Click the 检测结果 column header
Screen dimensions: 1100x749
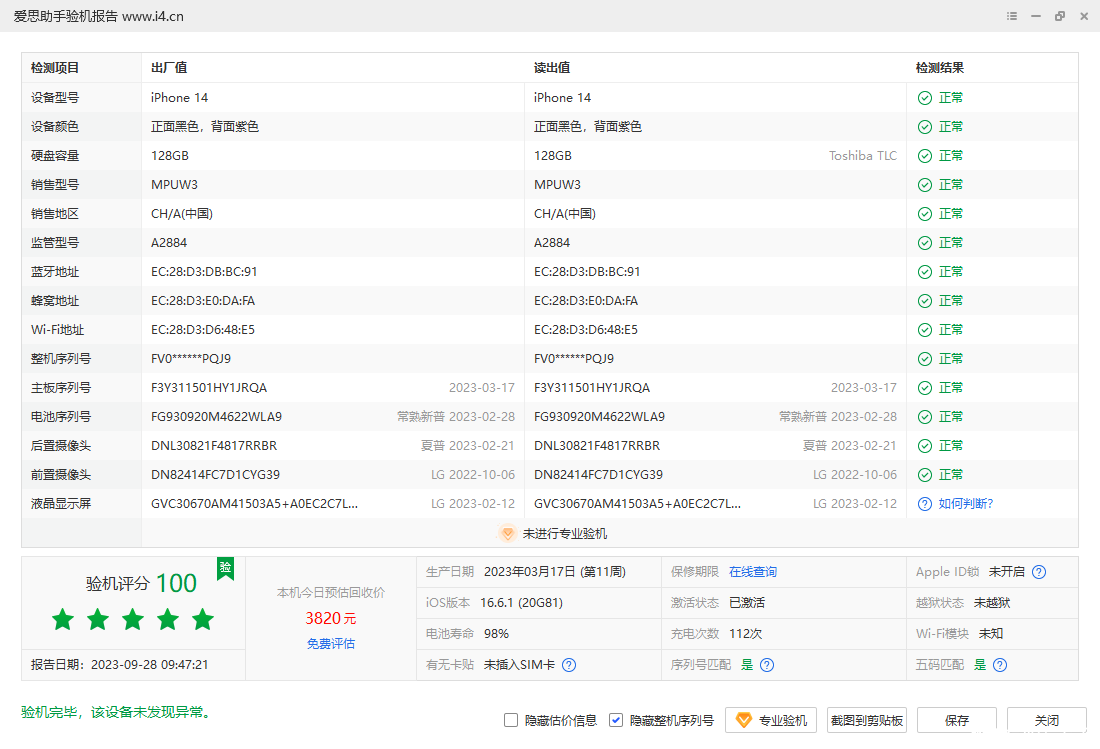(940, 68)
